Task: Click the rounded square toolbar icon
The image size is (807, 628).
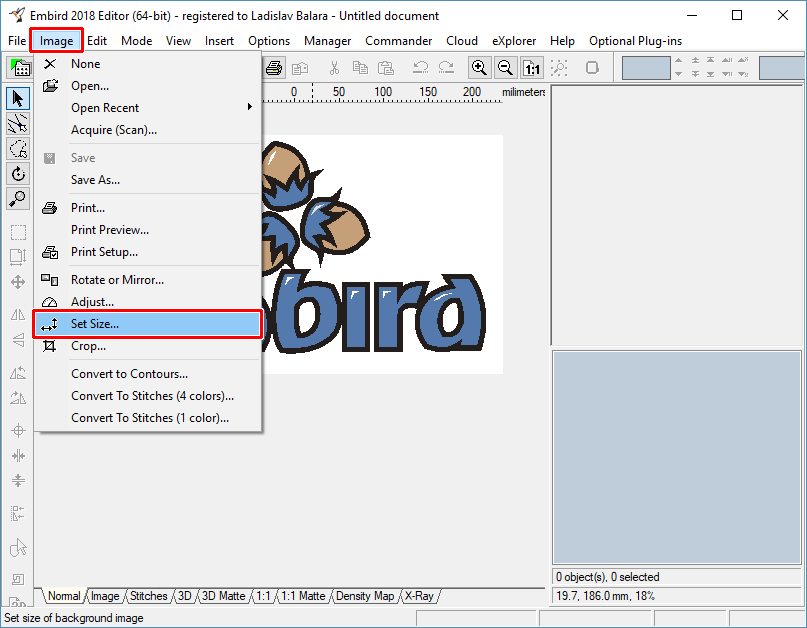Action: click(592, 68)
